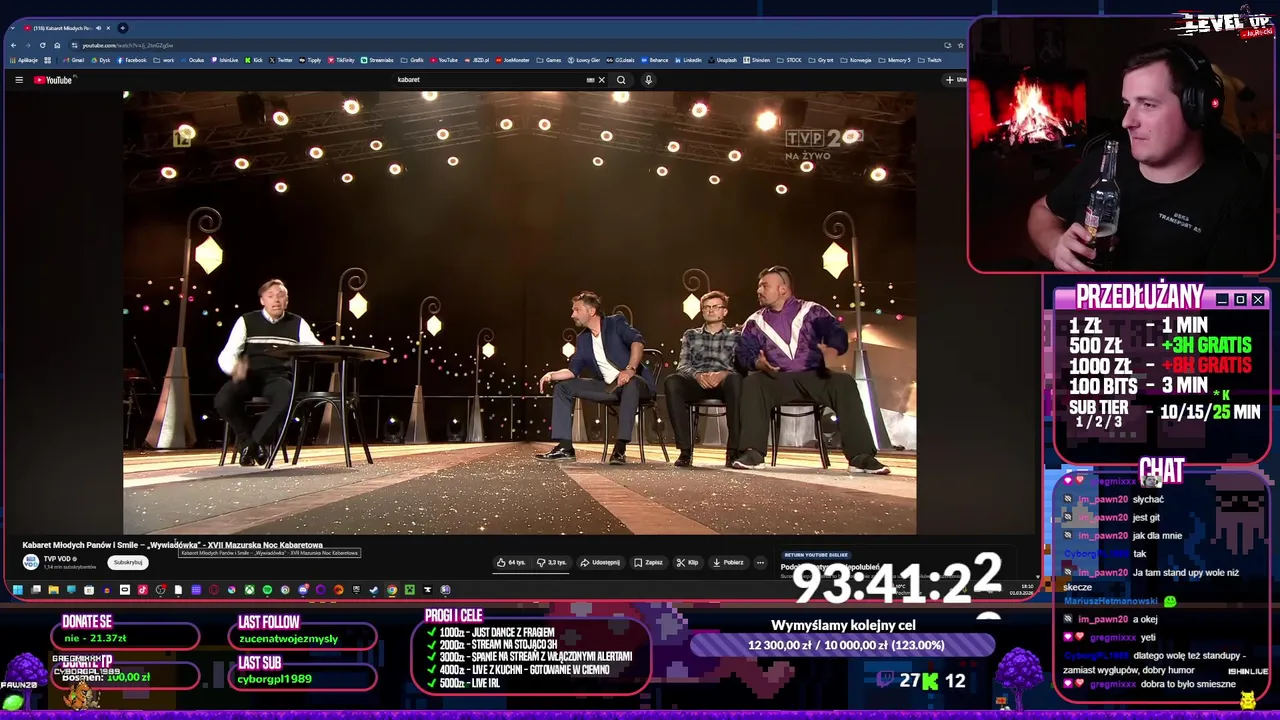The height and width of the screenshot is (720, 1280).
Task: Open Facebook bookmark
Action: point(131,60)
